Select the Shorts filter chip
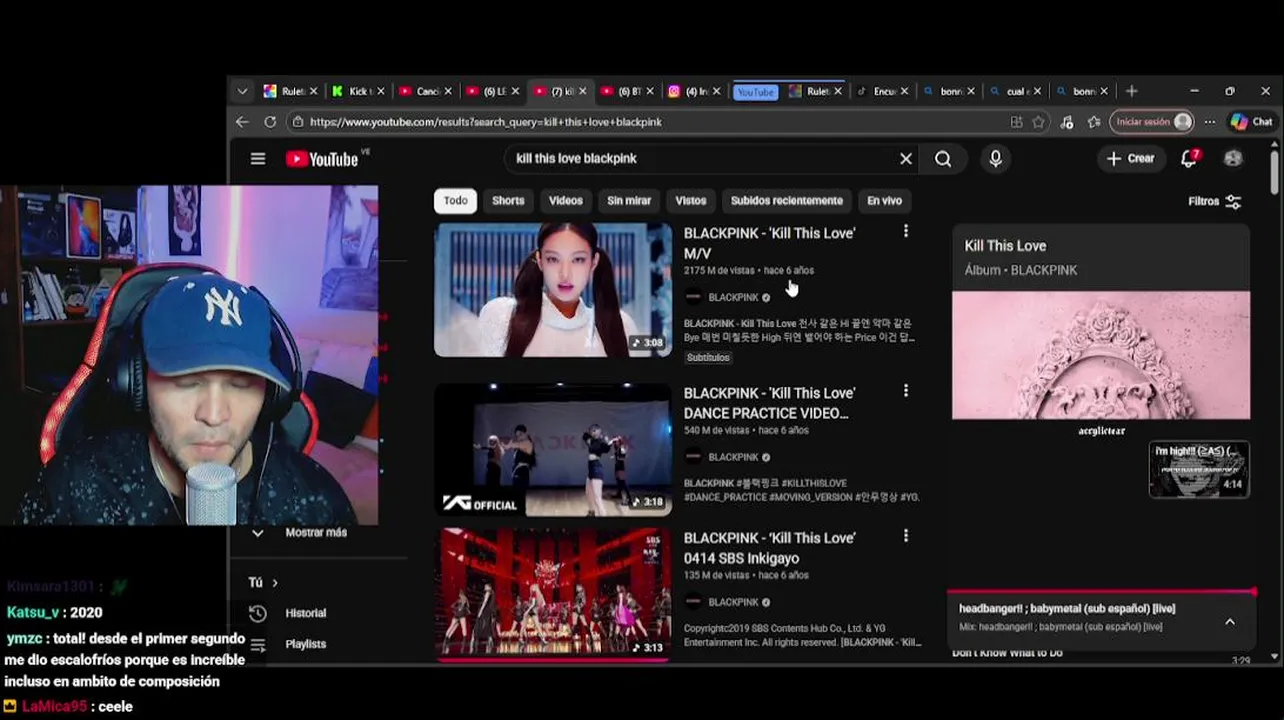The height and width of the screenshot is (720, 1284). coord(508,200)
